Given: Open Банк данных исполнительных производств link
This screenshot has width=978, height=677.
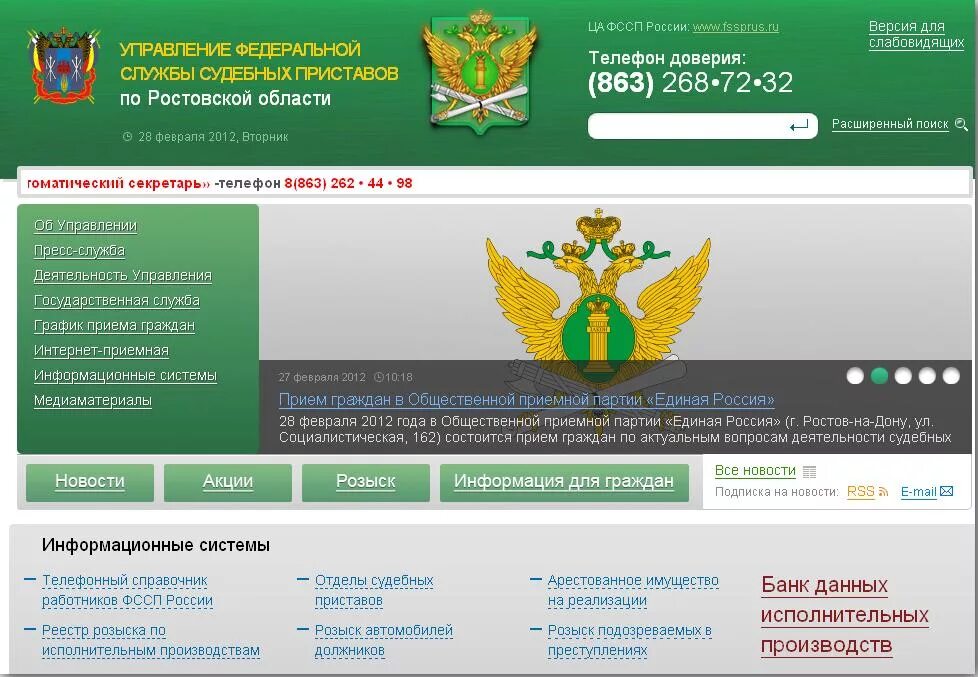Looking at the screenshot, I should 845,615.
